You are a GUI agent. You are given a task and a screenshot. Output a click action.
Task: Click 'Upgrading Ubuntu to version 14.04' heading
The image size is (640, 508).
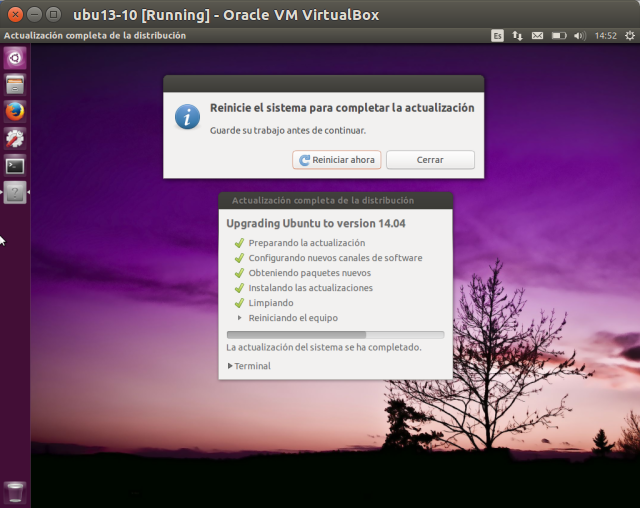(x=316, y=224)
